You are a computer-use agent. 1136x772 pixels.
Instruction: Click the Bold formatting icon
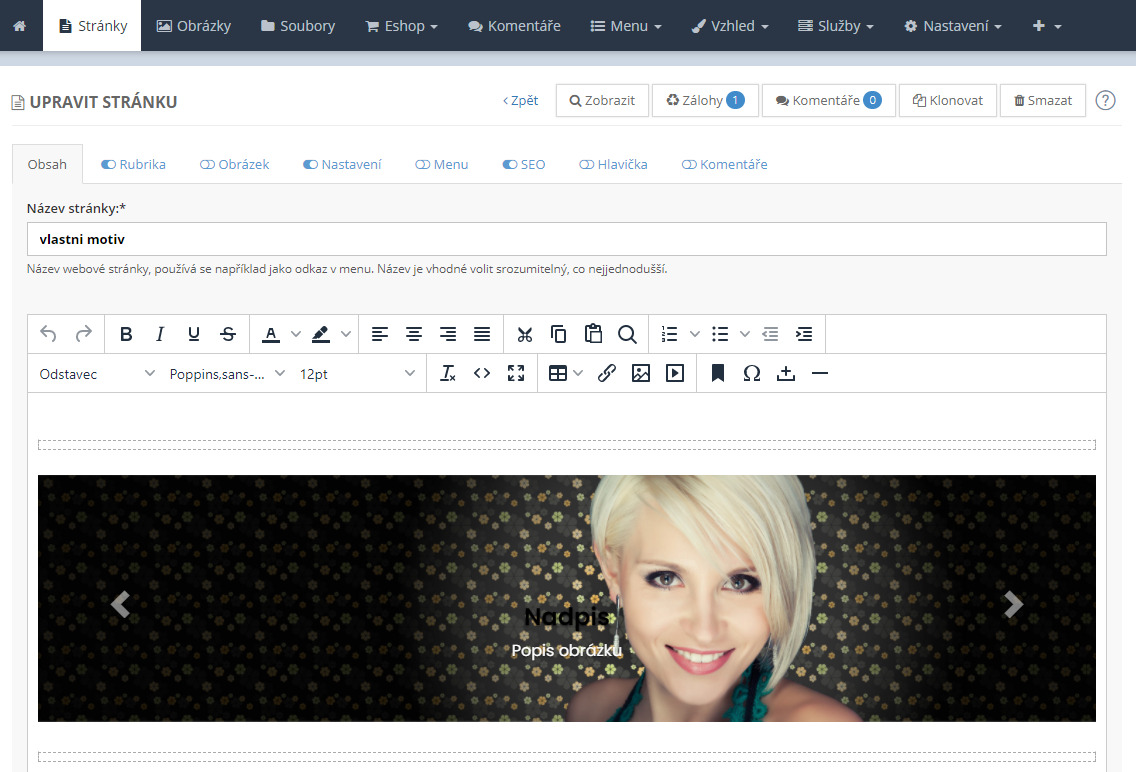tap(126, 334)
